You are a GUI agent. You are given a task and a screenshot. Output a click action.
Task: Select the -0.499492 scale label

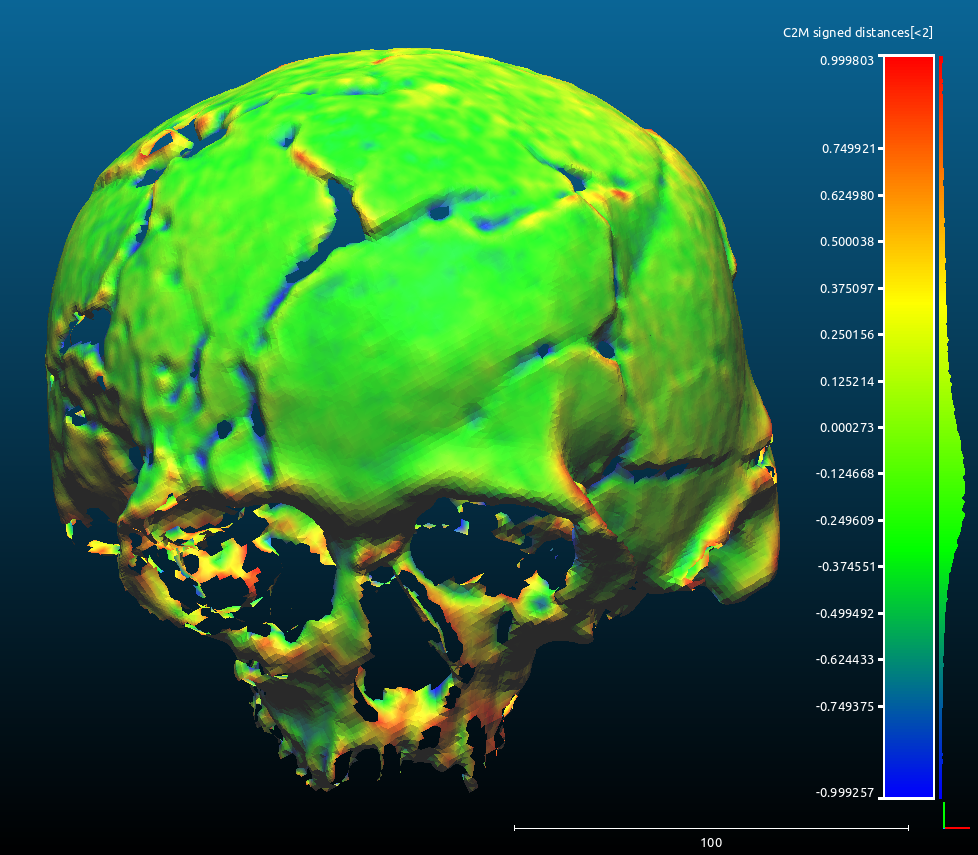tap(845, 614)
